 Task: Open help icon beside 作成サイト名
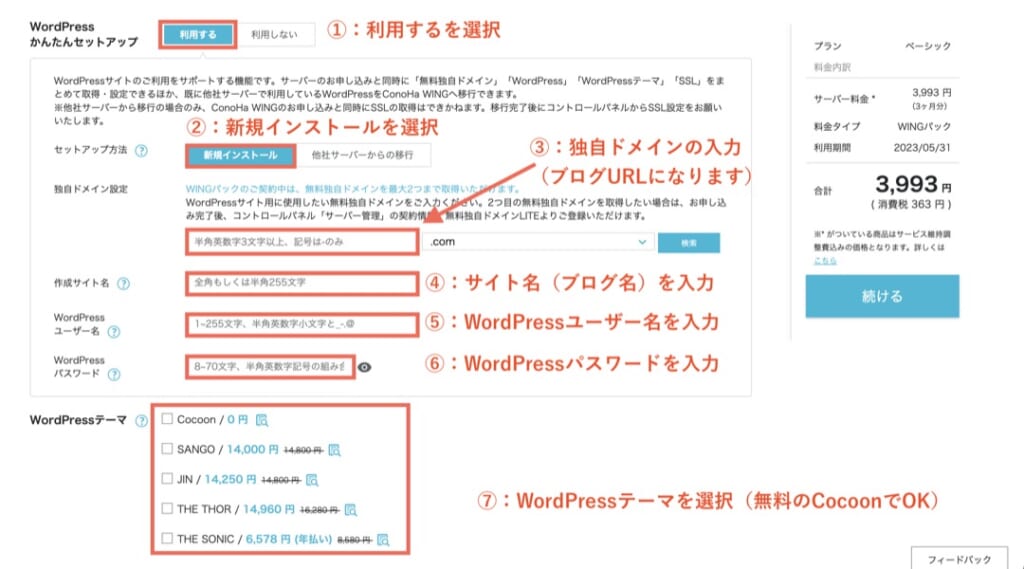[123, 284]
